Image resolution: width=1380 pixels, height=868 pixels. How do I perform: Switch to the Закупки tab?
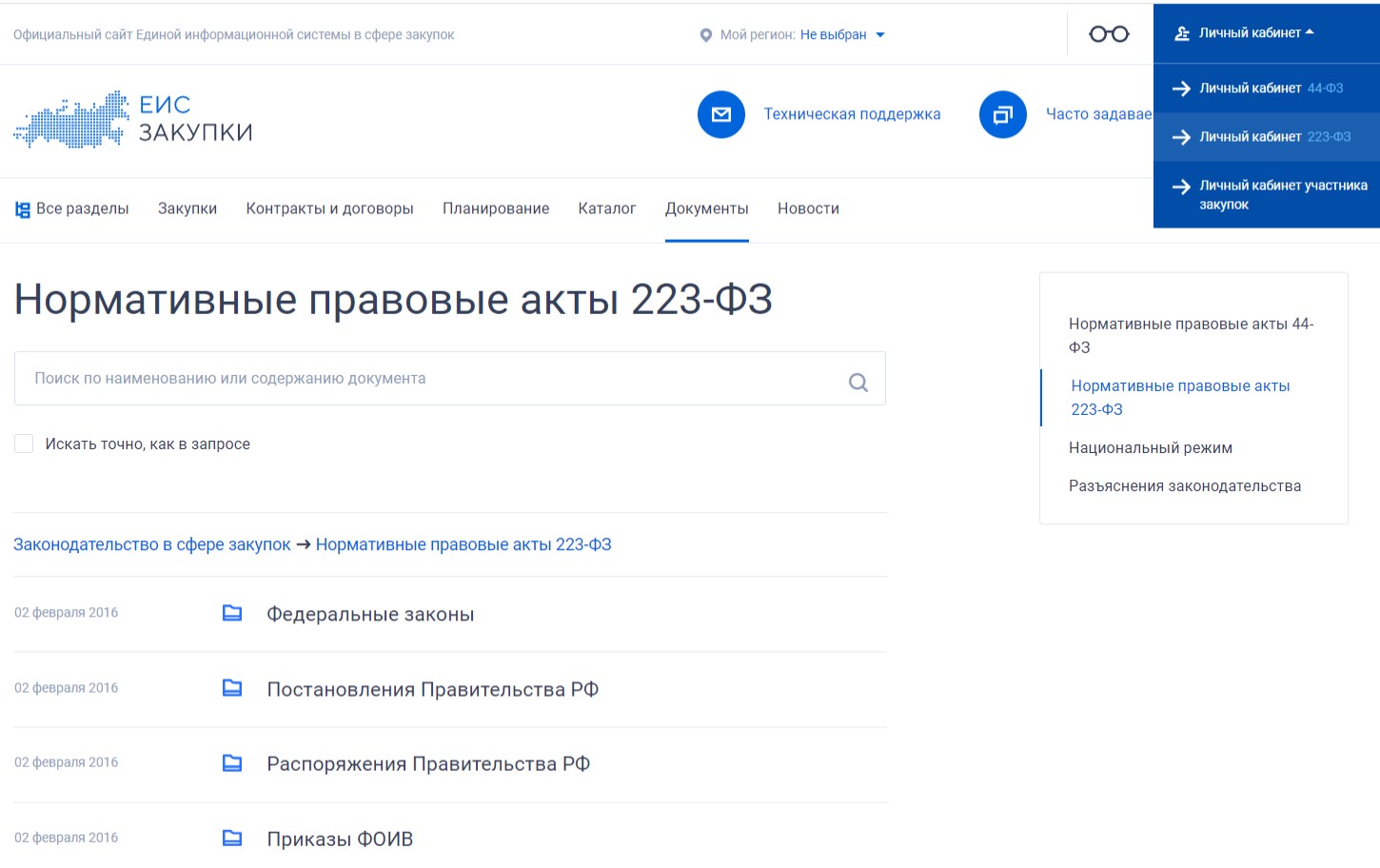point(187,208)
